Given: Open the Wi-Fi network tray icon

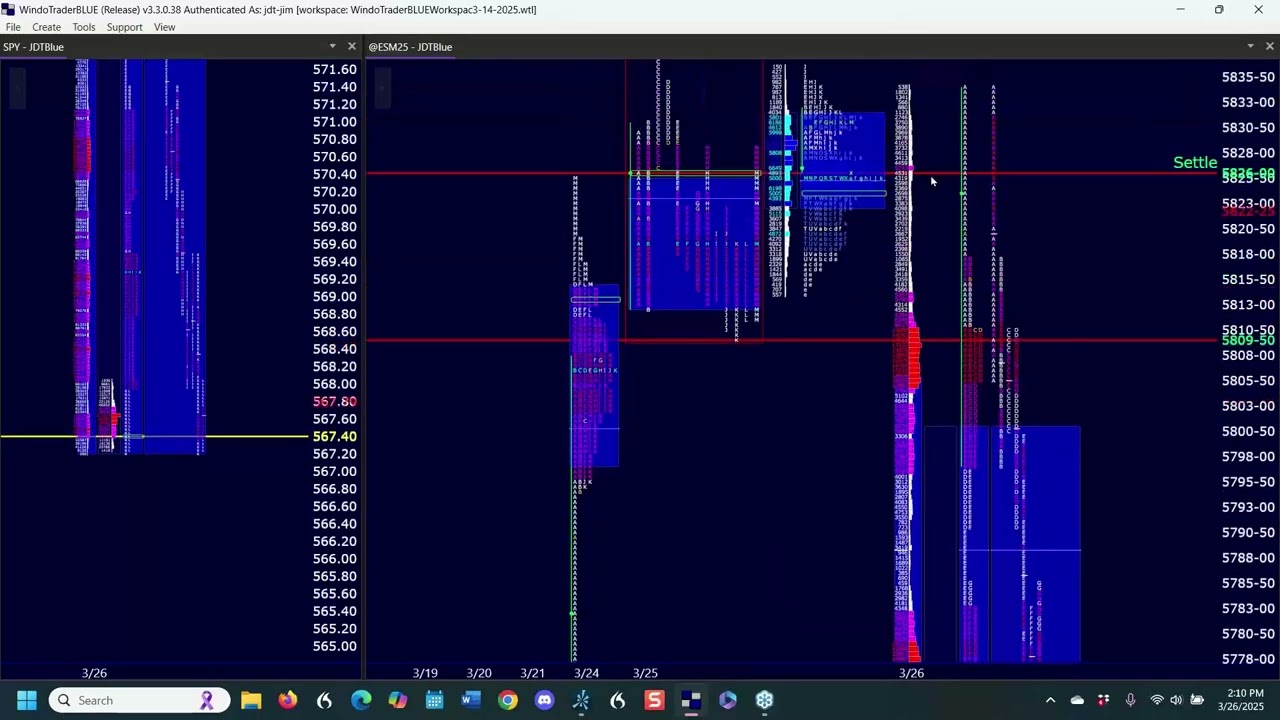Looking at the screenshot, I should [1157, 700].
